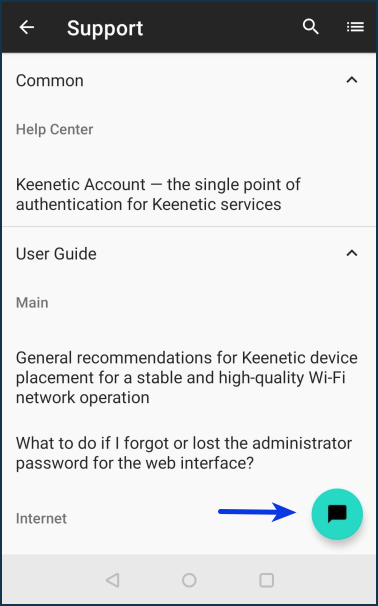
Task: Start a chat with the teal chat button
Action: click(x=337, y=514)
